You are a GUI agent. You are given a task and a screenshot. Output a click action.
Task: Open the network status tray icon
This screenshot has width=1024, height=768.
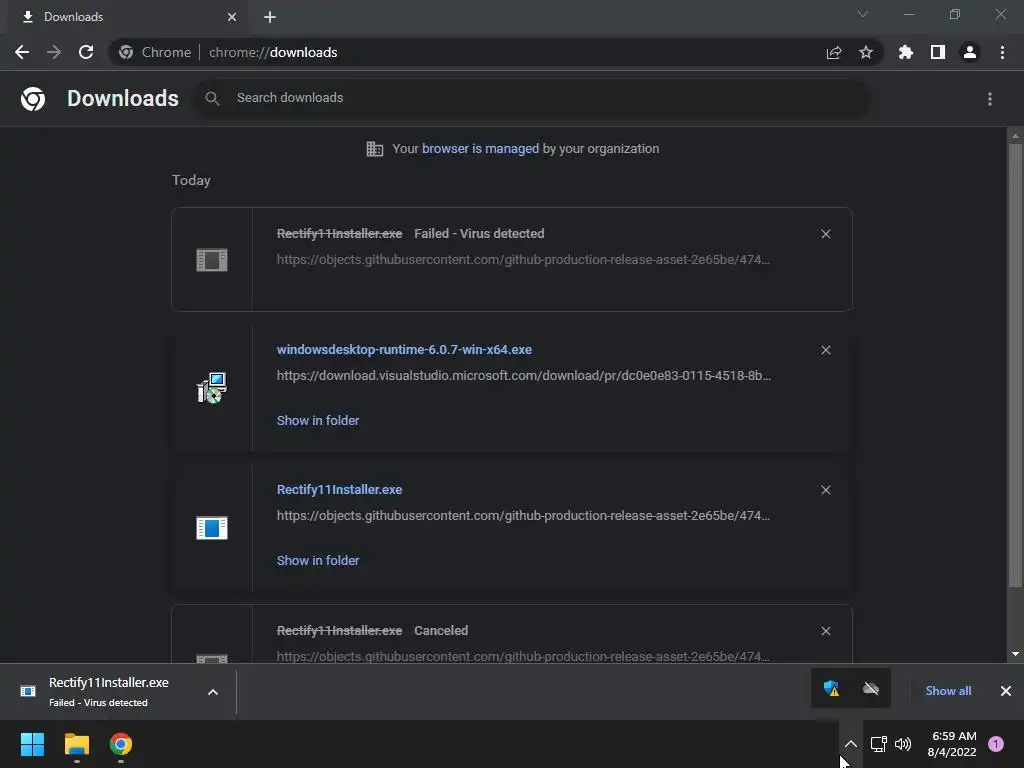pos(878,744)
